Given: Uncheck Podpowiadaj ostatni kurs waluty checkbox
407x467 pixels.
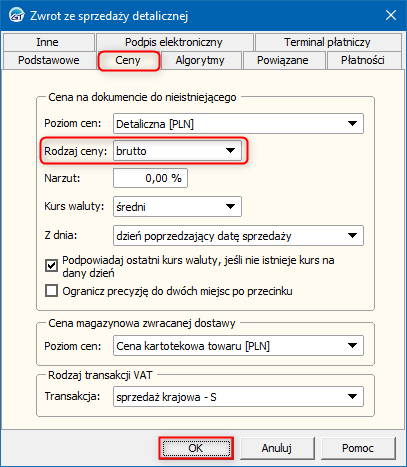Looking at the screenshot, I should [x=51, y=266].
